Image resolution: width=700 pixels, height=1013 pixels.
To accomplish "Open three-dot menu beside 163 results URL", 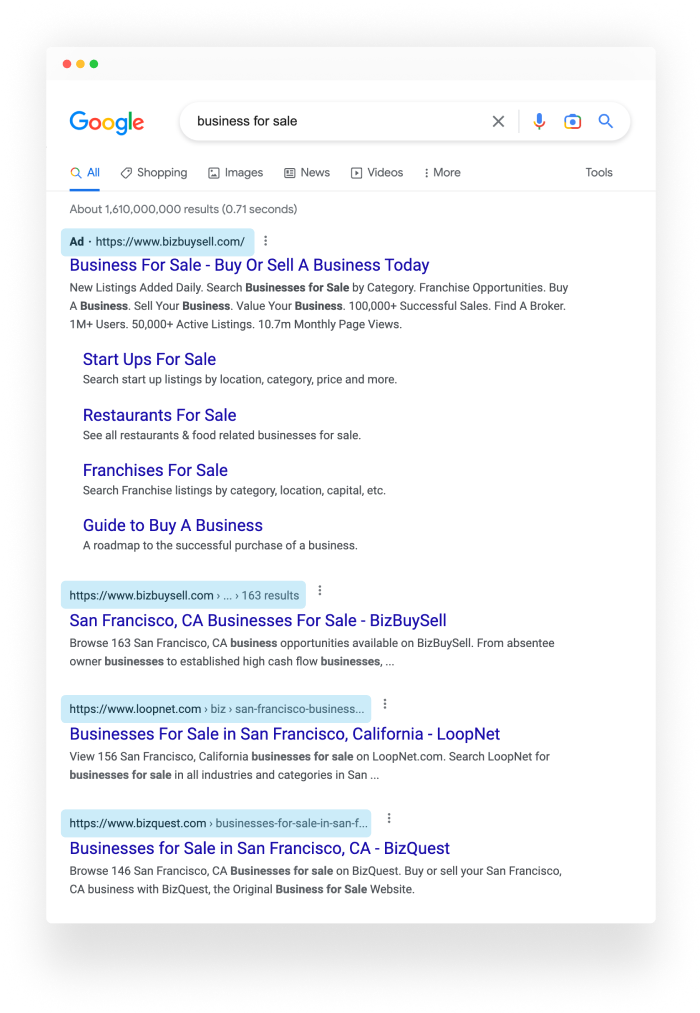I will (x=320, y=590).
